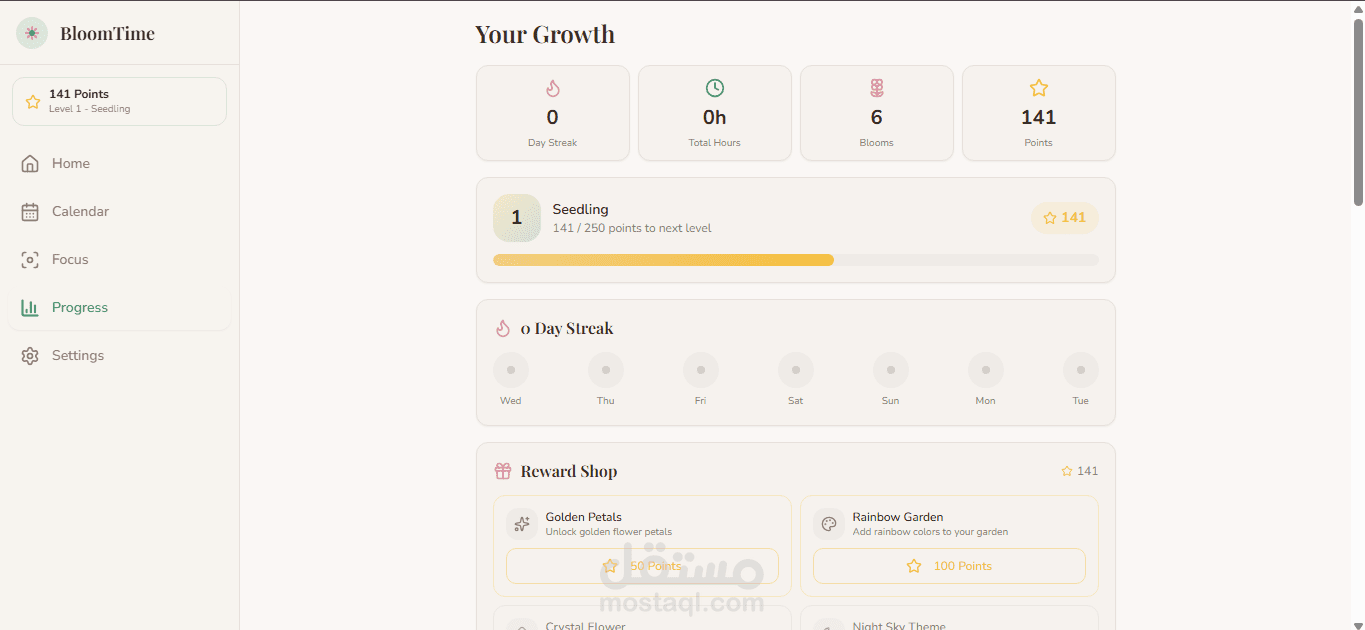
Task: Click the flower icon above Blooms
Action: click(x=877, y=88)
